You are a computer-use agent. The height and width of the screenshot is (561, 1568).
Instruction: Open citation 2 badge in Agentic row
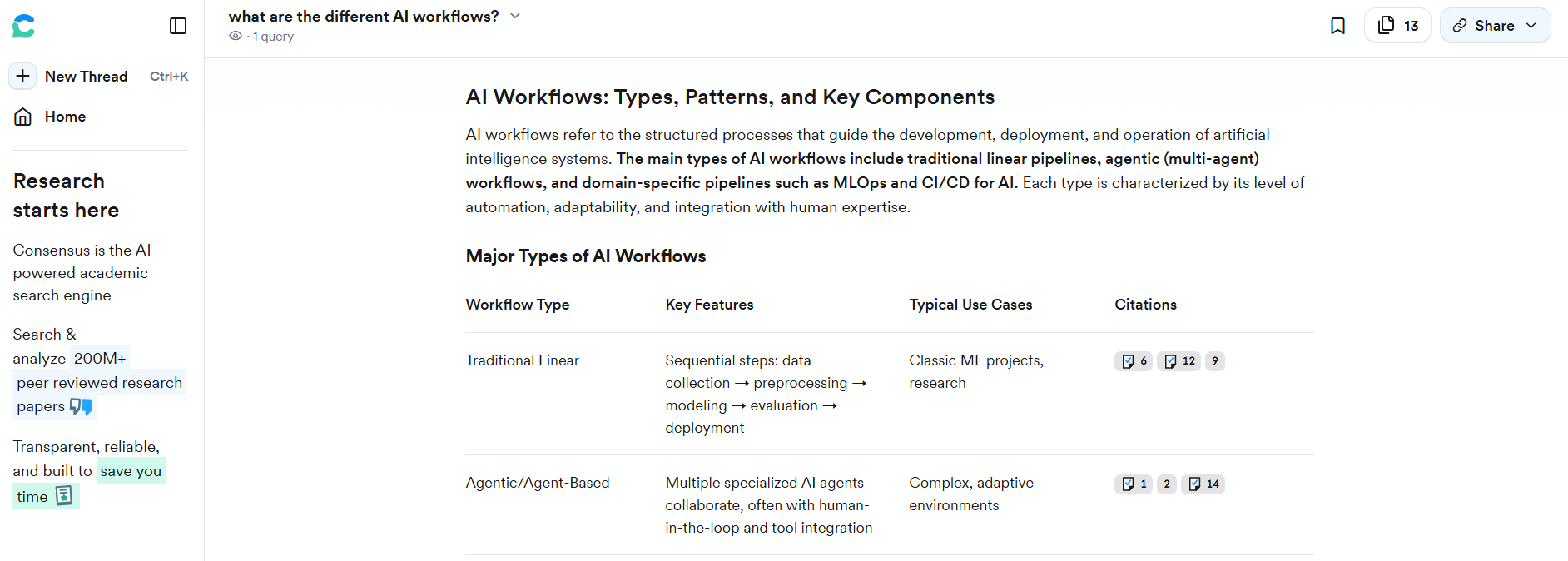tap(1167, 484)
